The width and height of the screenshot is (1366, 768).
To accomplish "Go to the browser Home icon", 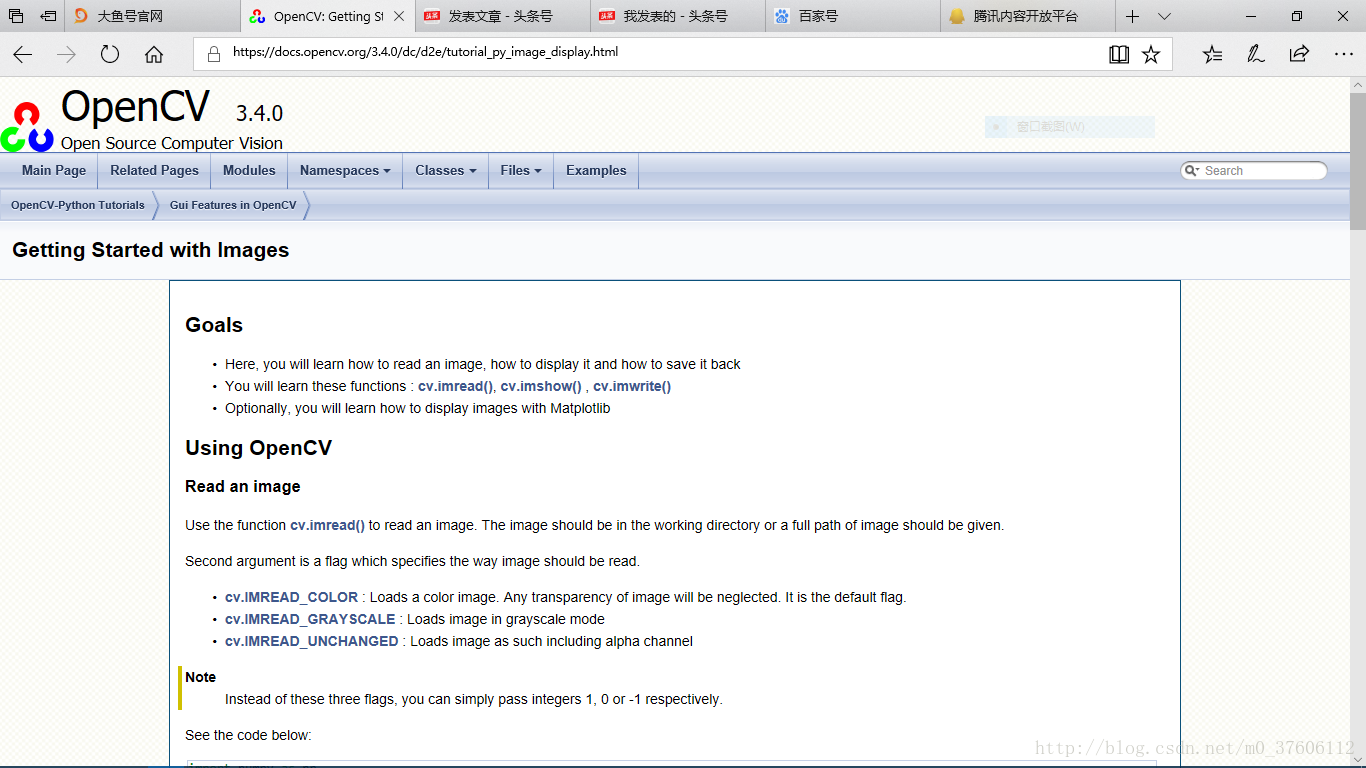I will click(154, 54).
